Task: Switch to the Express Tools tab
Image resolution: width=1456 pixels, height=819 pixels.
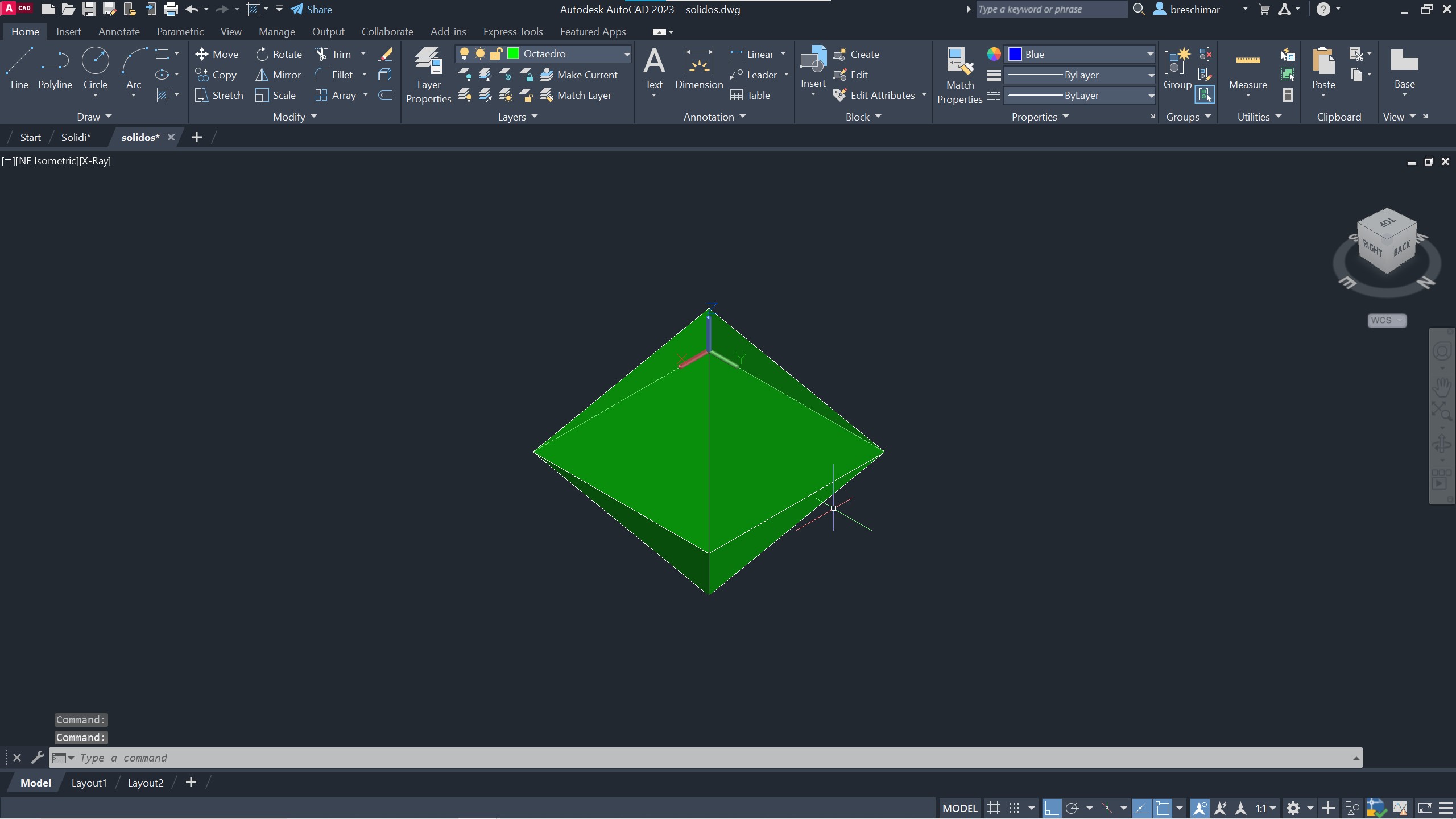Action: click(x=513, y=32)
